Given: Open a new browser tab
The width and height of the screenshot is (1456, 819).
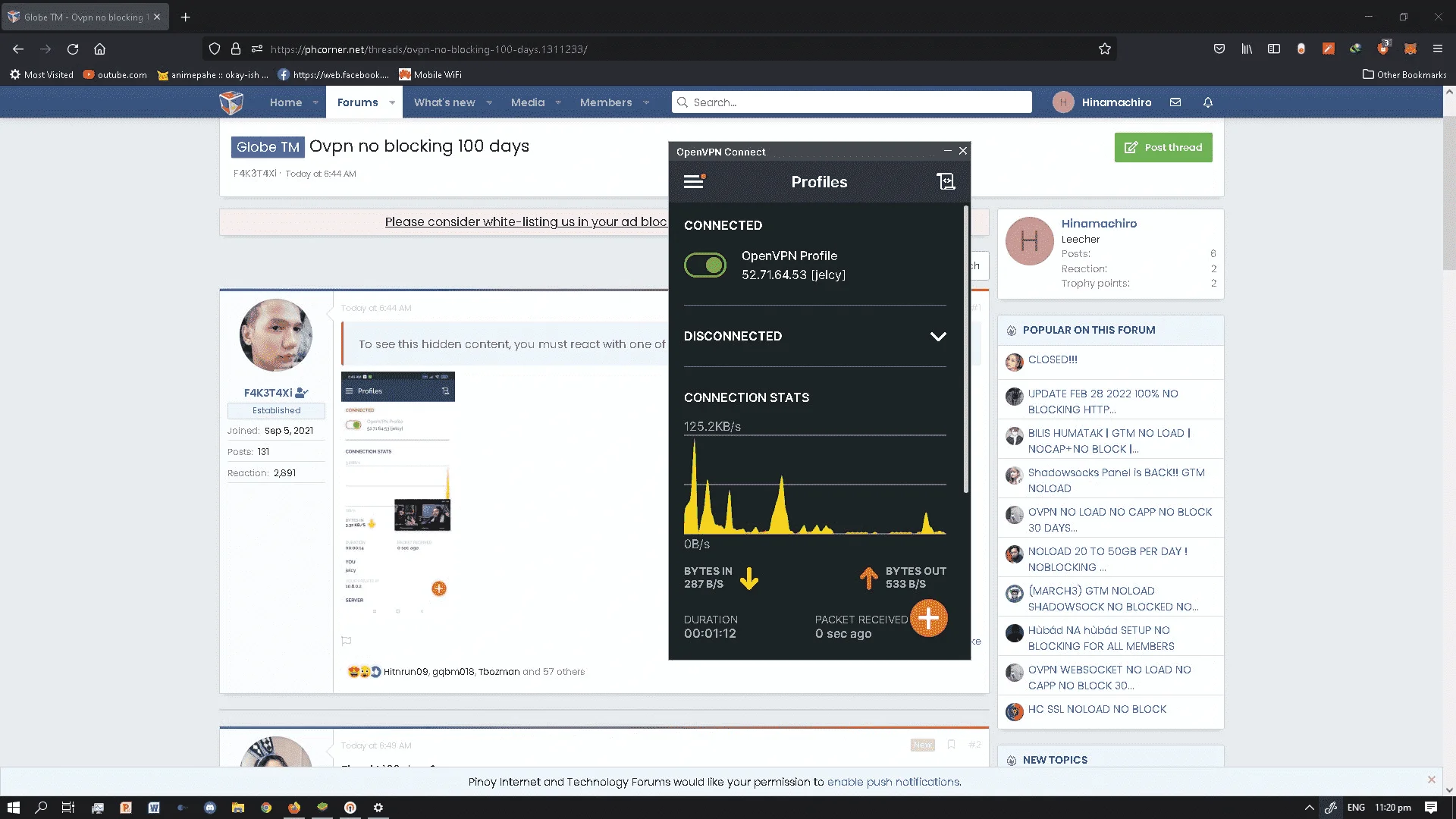Looking at the screenshot, I should (186, 17).
